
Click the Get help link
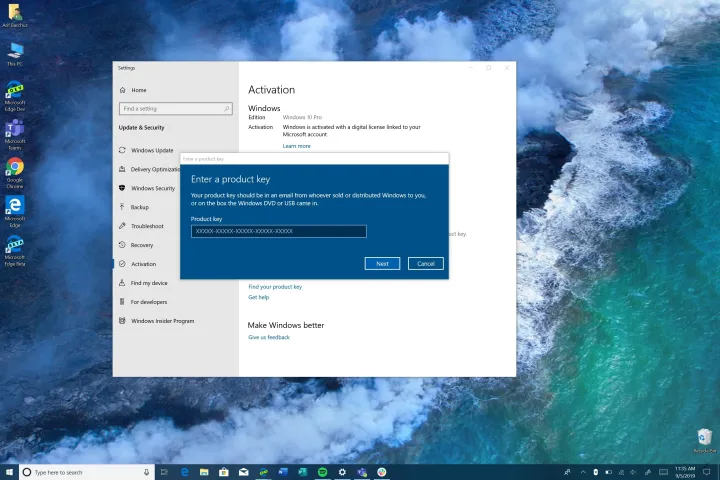click(259, 297)
